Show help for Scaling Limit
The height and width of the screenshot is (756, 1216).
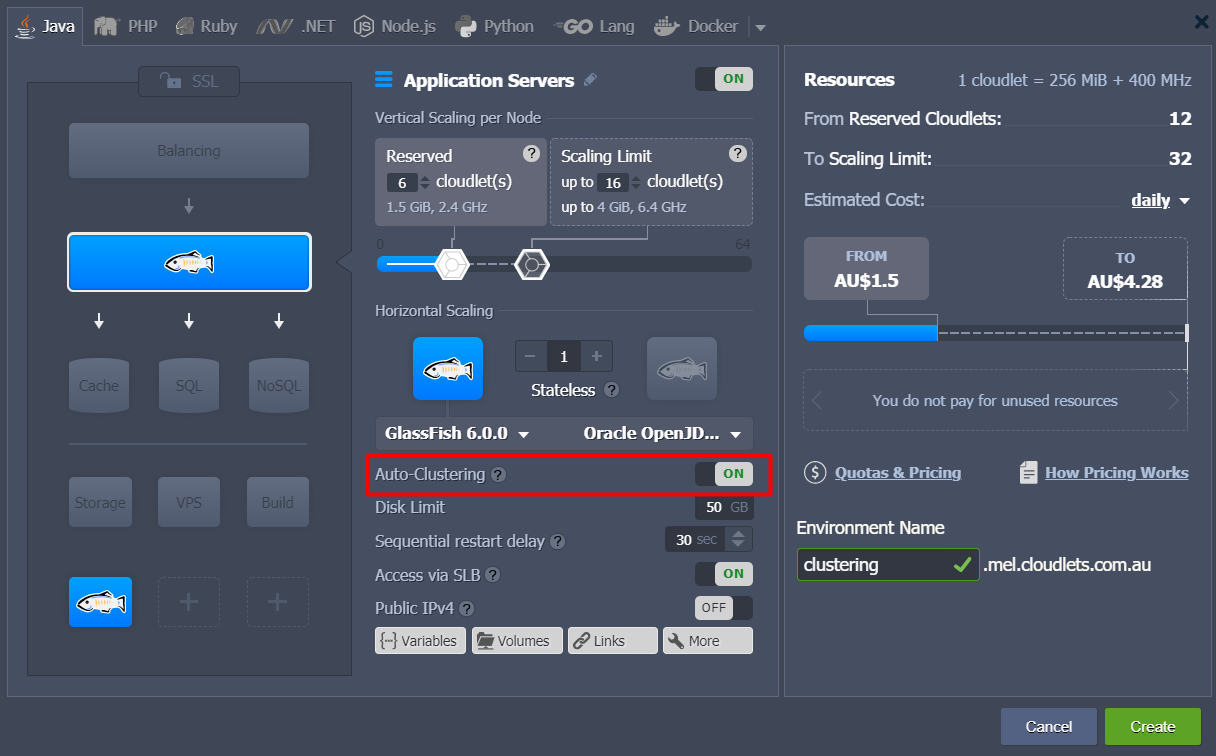tap(738, 153)
